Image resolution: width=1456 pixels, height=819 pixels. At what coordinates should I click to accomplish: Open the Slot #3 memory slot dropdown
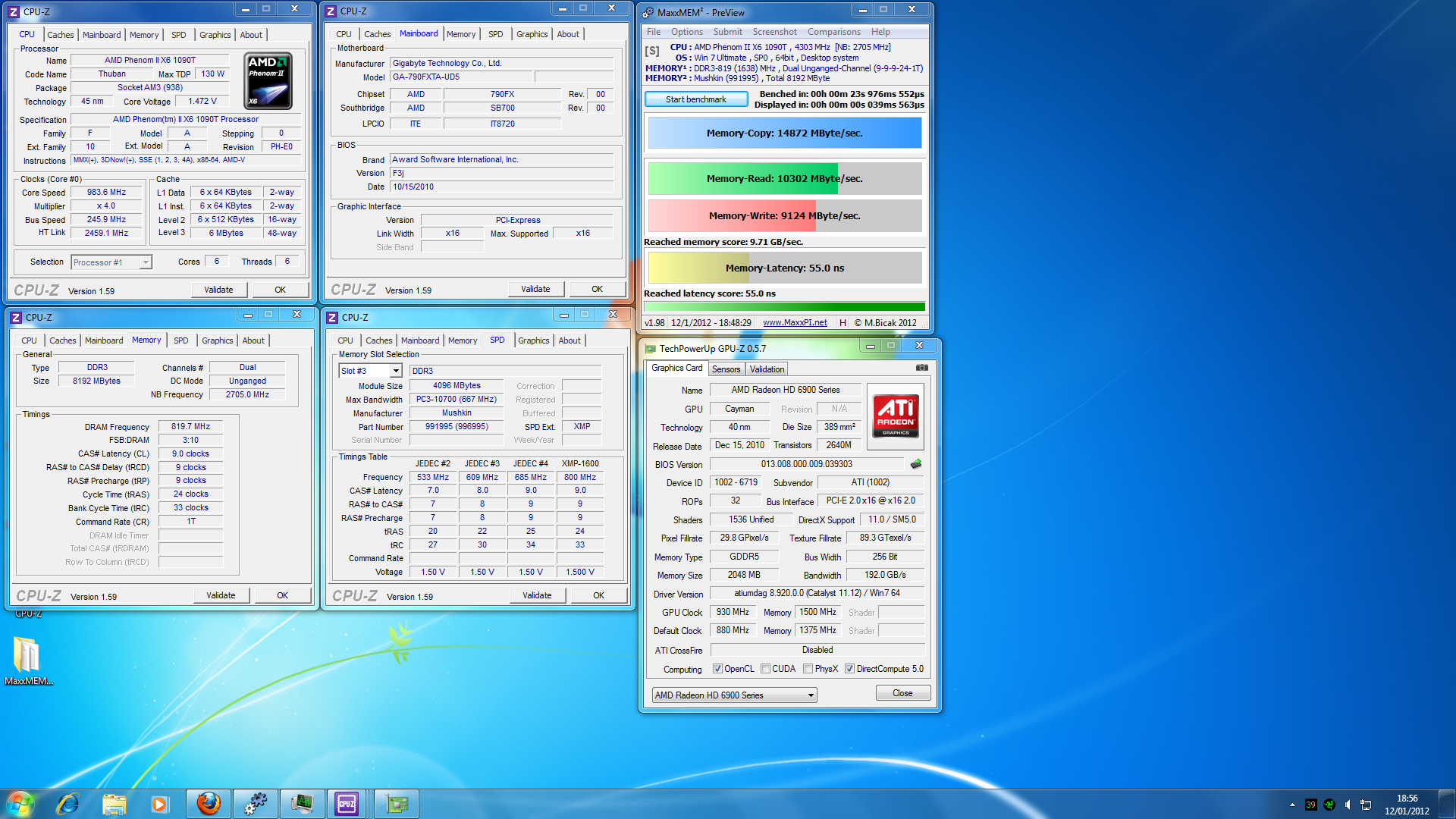(370, 371)
